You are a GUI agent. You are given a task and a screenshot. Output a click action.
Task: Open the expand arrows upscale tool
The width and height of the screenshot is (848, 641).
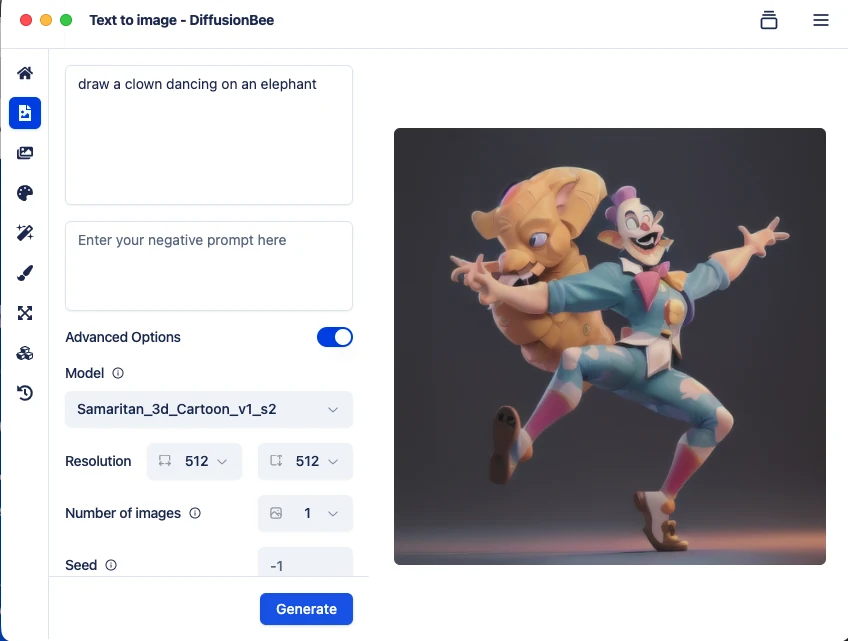coord(25,313)
